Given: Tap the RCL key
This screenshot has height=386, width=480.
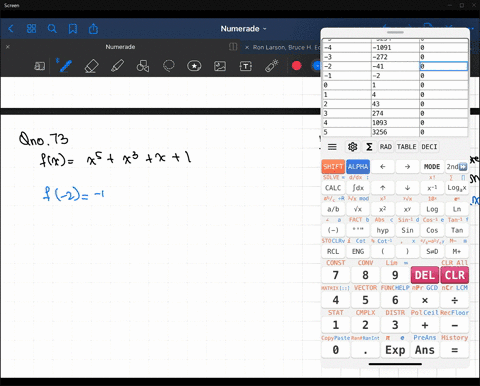Looking at the screenshot, I should click(333, 252).
